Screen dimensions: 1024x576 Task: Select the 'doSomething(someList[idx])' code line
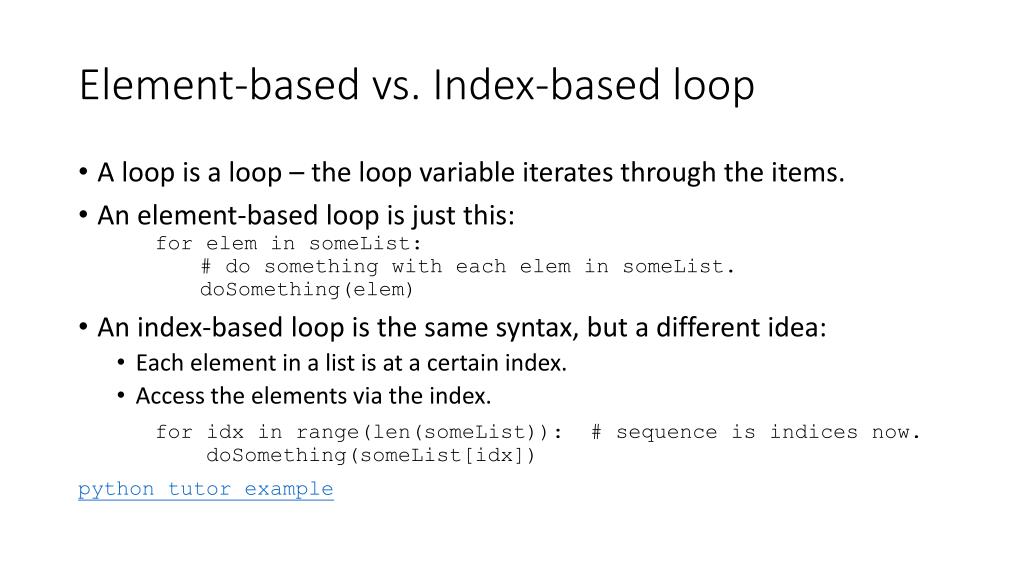[x=371, y=455]
